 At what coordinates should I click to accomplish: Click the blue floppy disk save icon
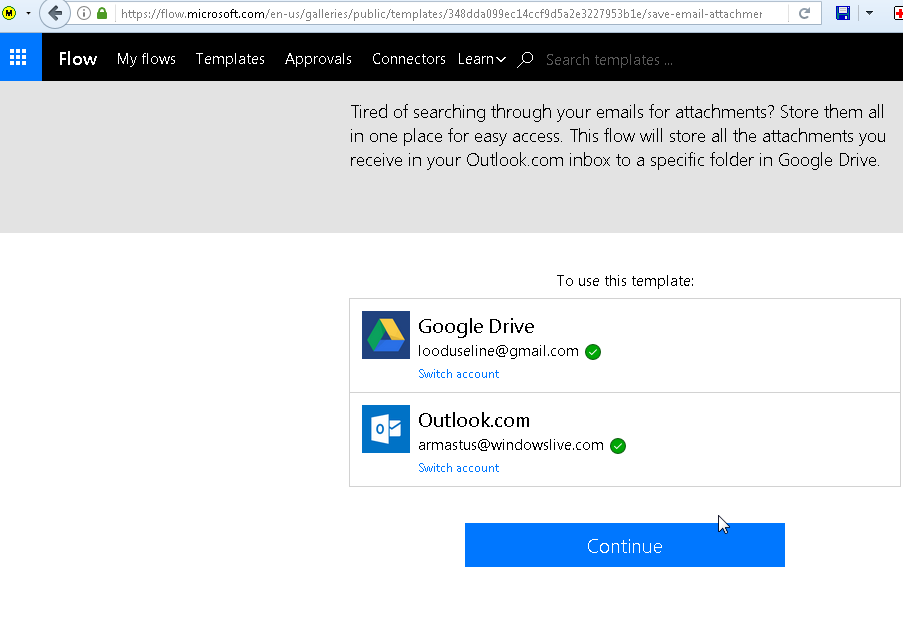click(x=843, y=13)
